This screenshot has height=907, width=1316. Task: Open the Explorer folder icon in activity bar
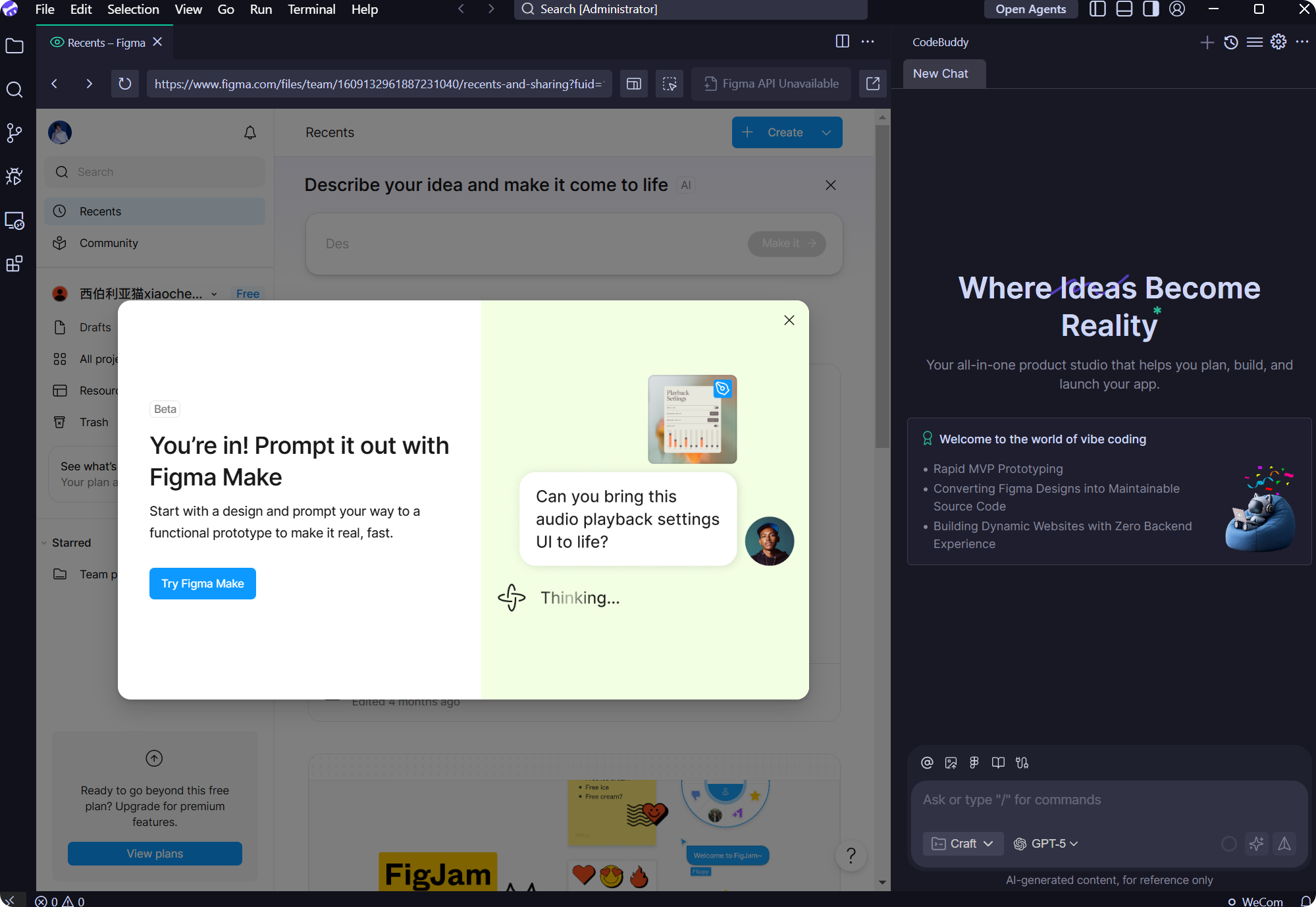[14, 46]
